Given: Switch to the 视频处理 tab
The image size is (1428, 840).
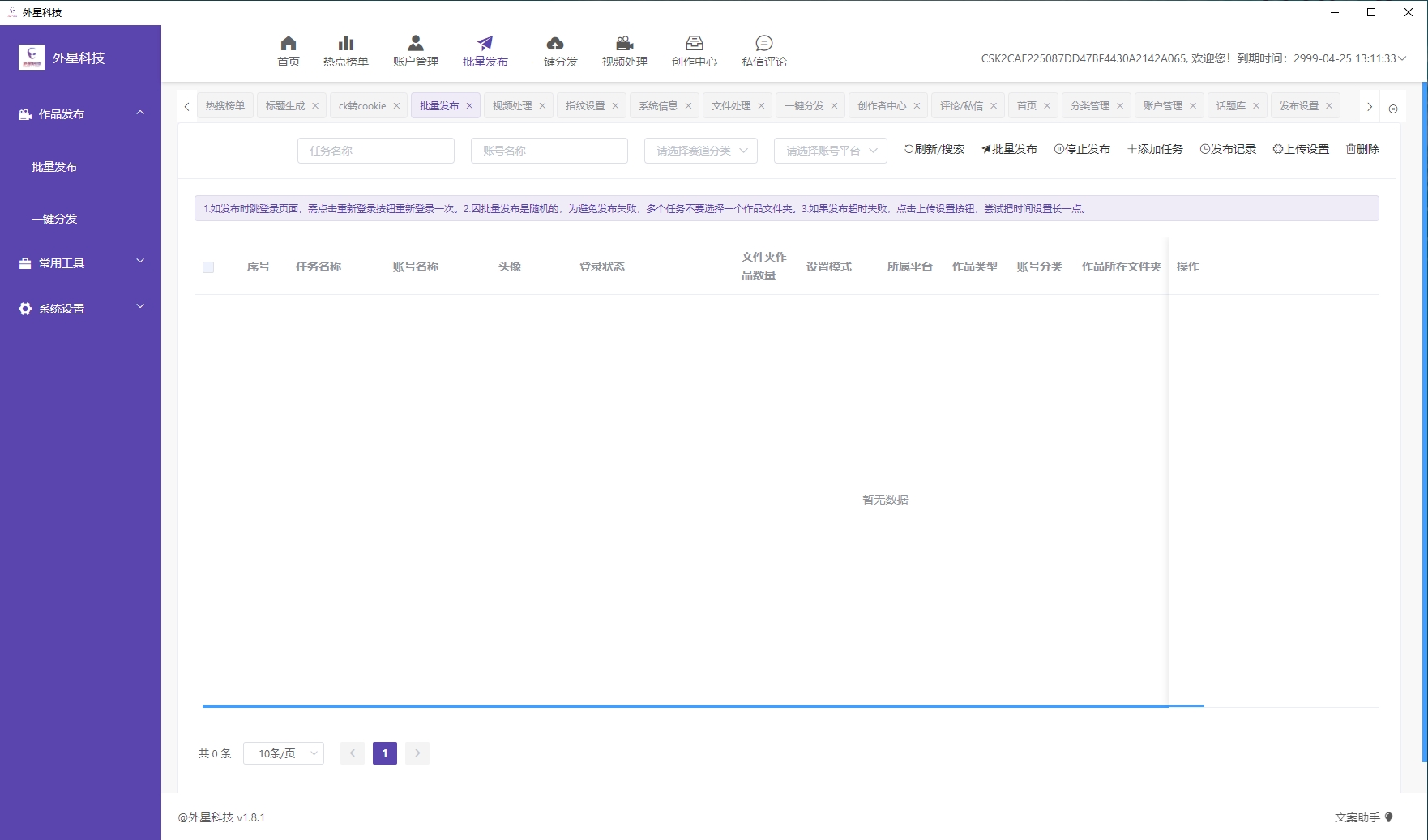Looking at the screenshot, I should (512, 104).
